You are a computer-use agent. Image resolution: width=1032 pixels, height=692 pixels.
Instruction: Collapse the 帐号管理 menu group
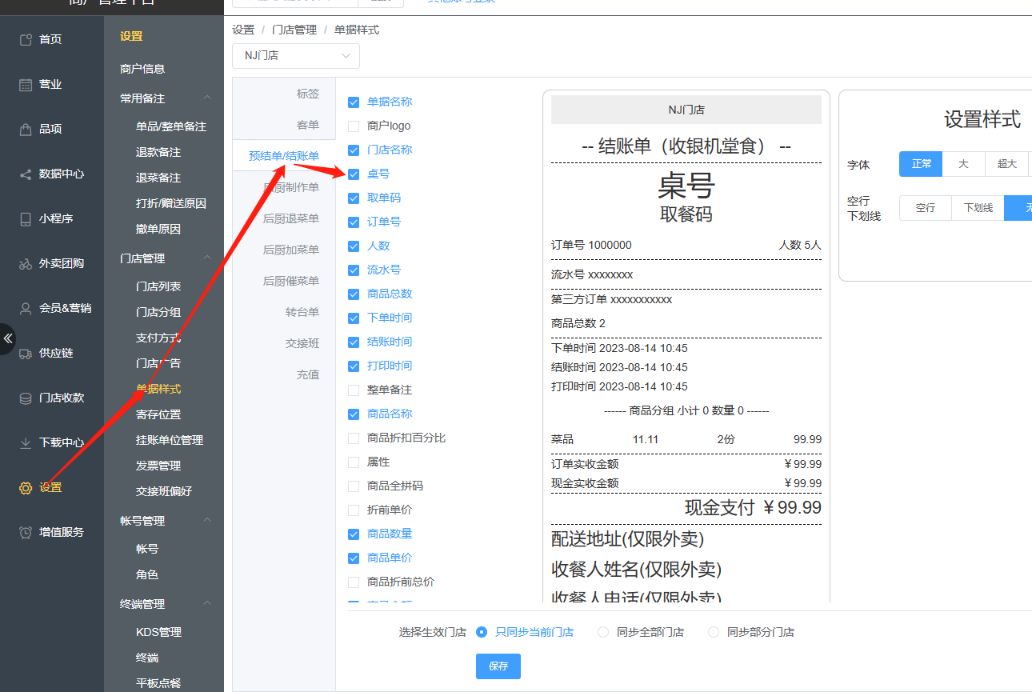click(x=207, y=520)
